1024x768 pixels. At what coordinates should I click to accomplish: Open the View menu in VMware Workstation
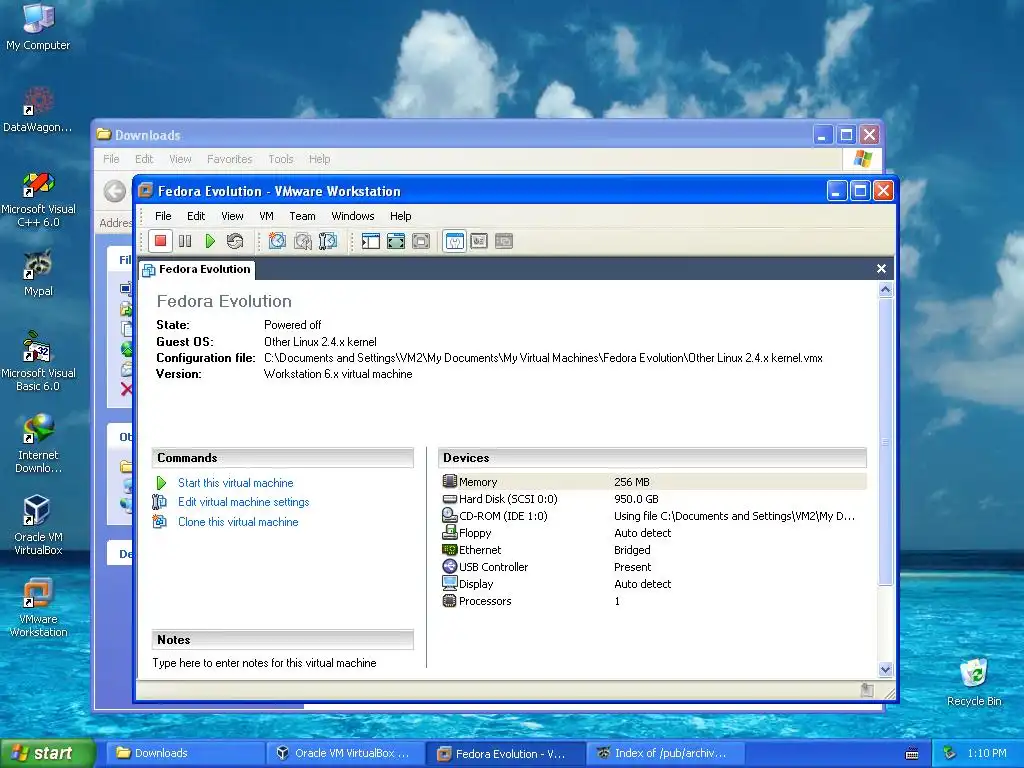(x=232, y=216)
